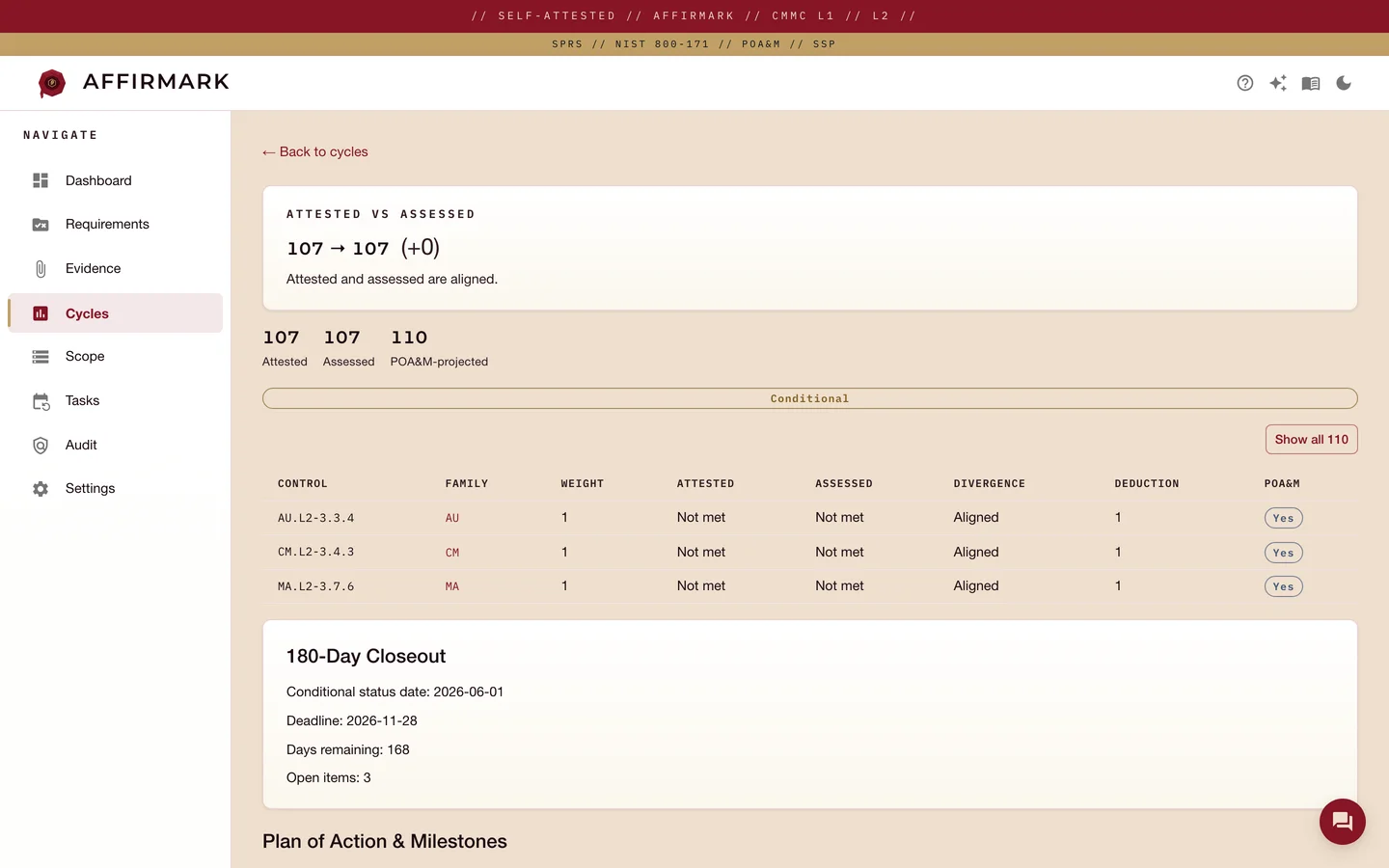Open Tasks from the sidebar
The width and height of the screenshot is (1389, 868).
115,401
